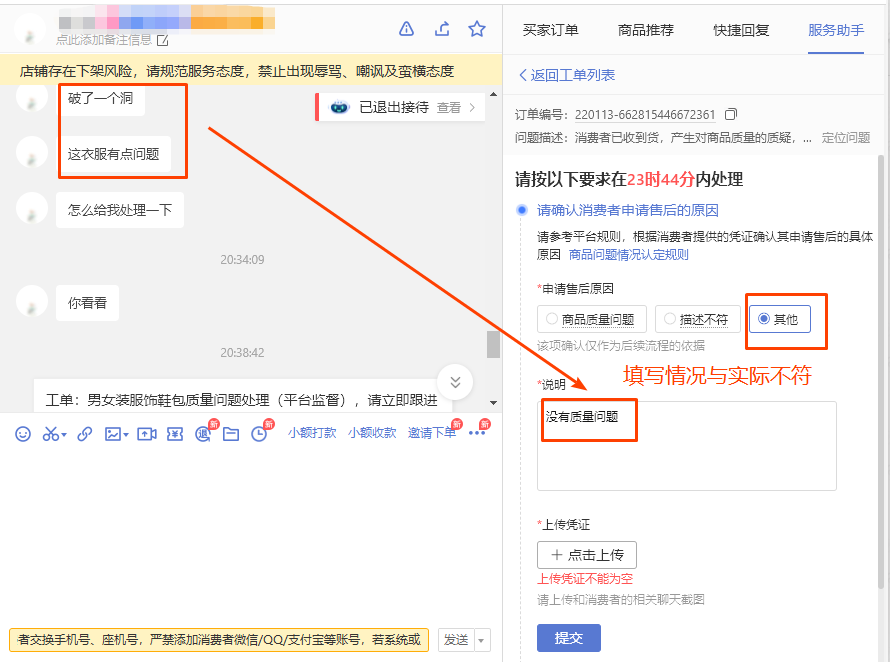
Task: Open the file folder icon in chat toolbar
Action: (229, 433)
